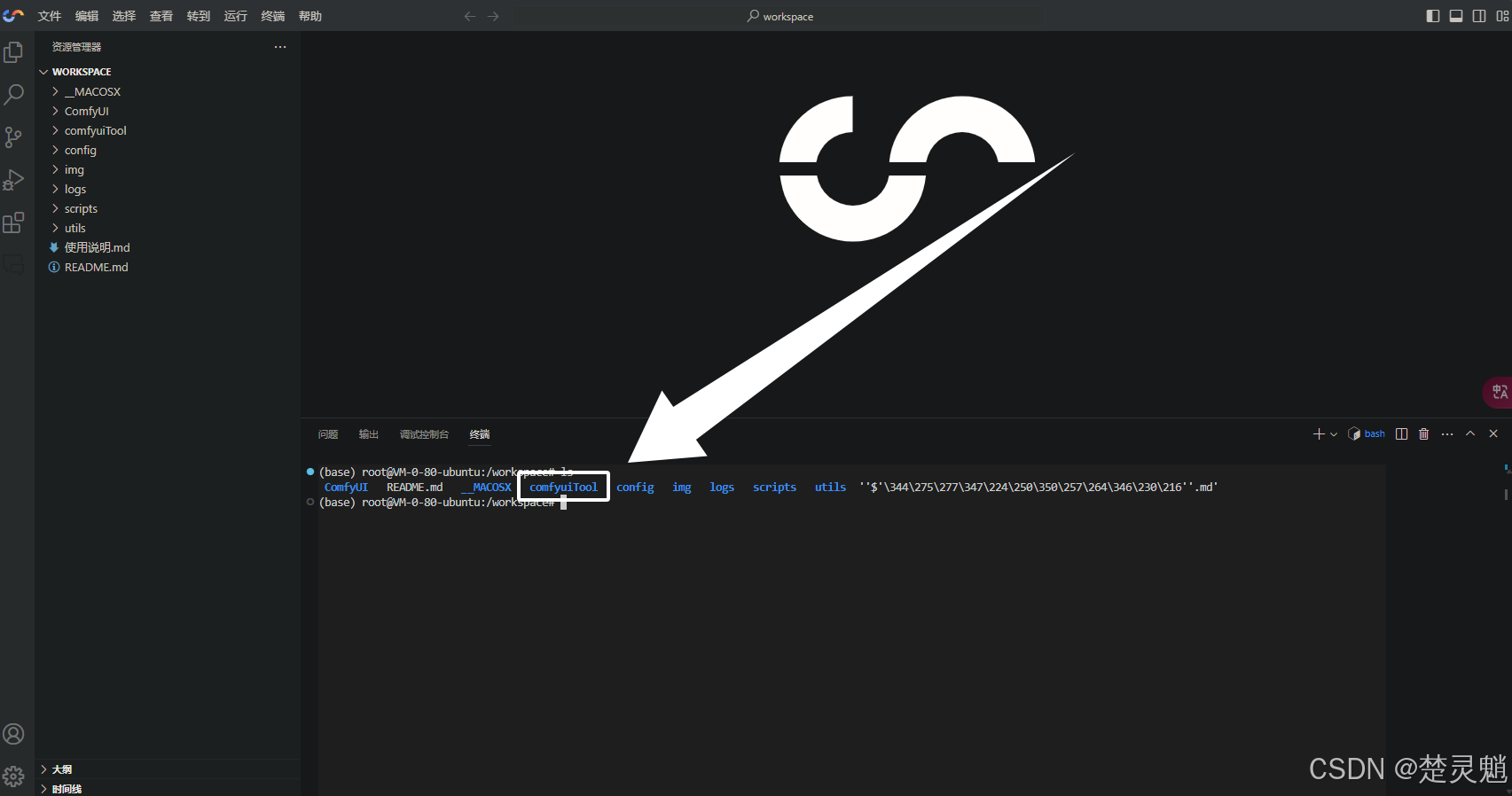Toggle the primary sidebar layout icon
Viewport: 1512px width, 796px height.
point(1433,16)
